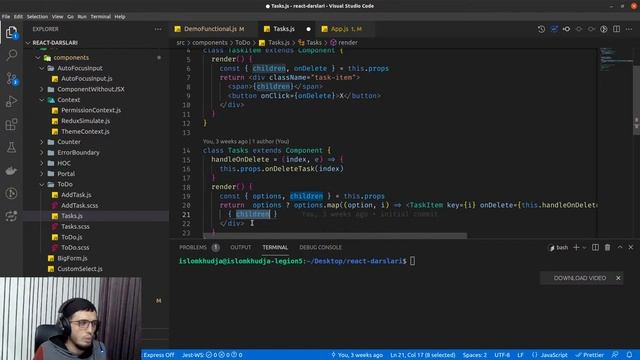The width and height of the screenshot is (640, 360).
Task: Click the code minimap preview
Action: pyautogui.click(x=616, y=59)
